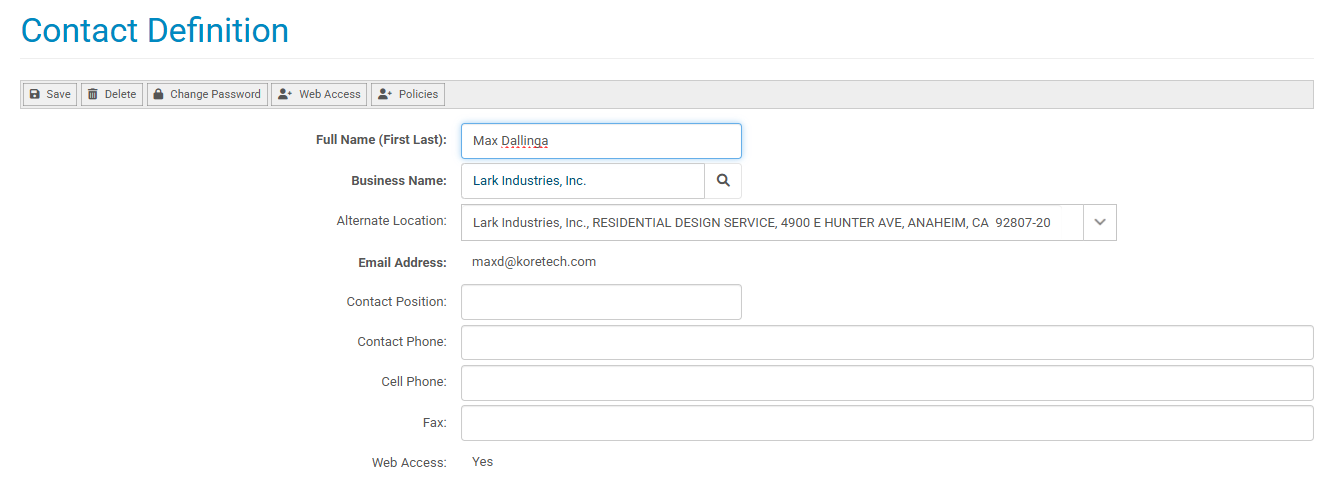This screenshot has width=1337, height=502.
Task: Click the Contact Phone input box
Action: click(x=887, y=342)
